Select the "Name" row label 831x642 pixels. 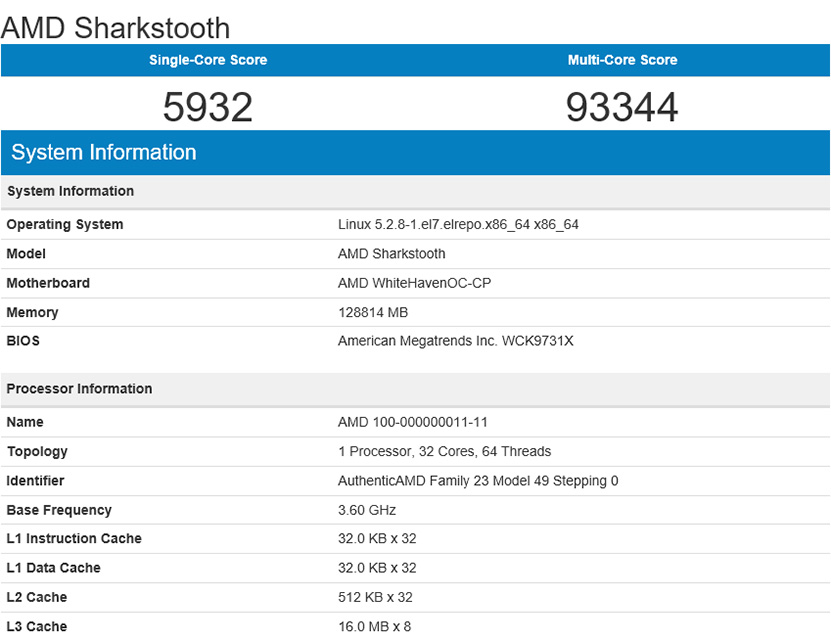[25, 422]
